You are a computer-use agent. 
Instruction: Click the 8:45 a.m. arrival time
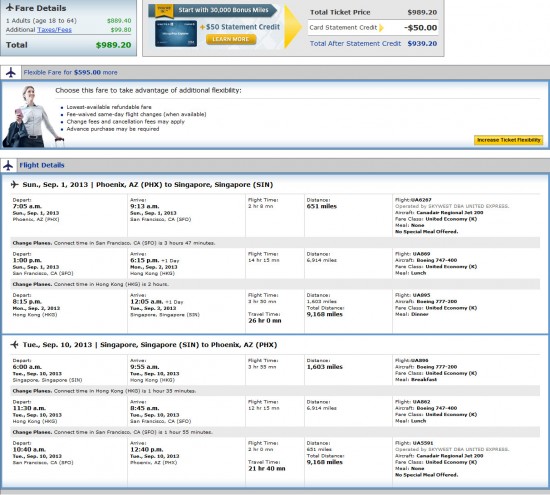145,408
